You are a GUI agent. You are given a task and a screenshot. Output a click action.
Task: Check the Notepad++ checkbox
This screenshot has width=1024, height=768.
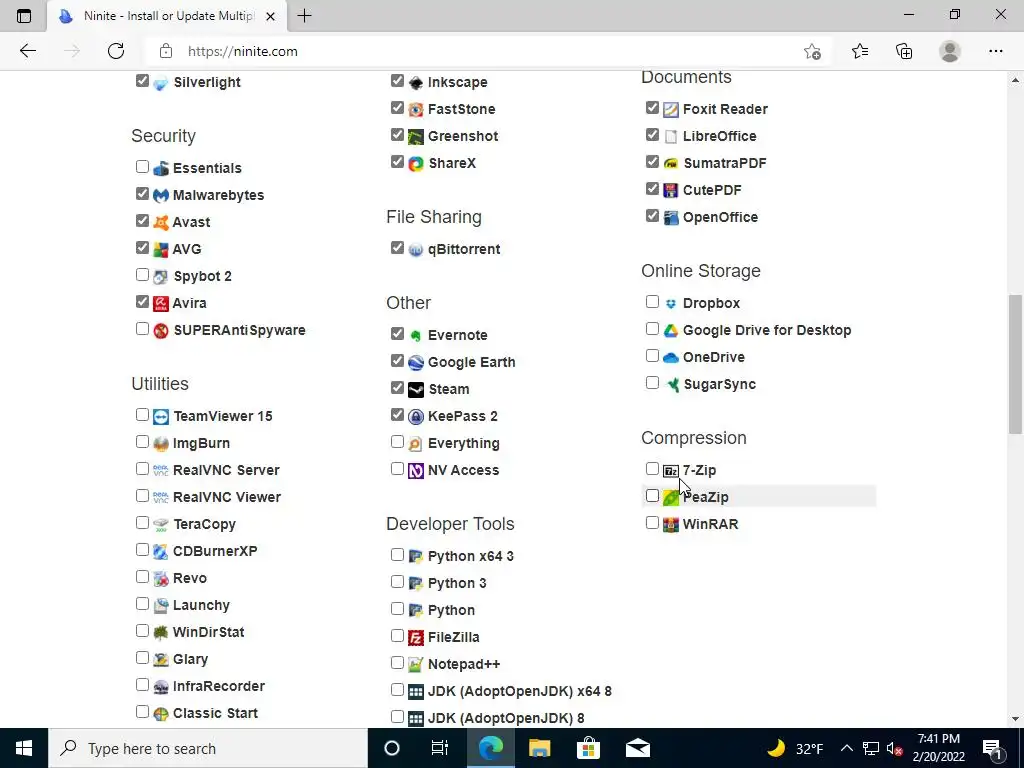tap(397, 662)
